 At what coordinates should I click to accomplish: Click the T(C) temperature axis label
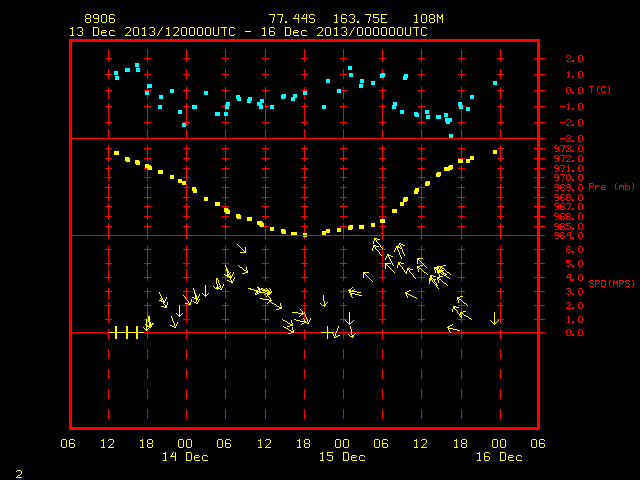tap(600, 89)
